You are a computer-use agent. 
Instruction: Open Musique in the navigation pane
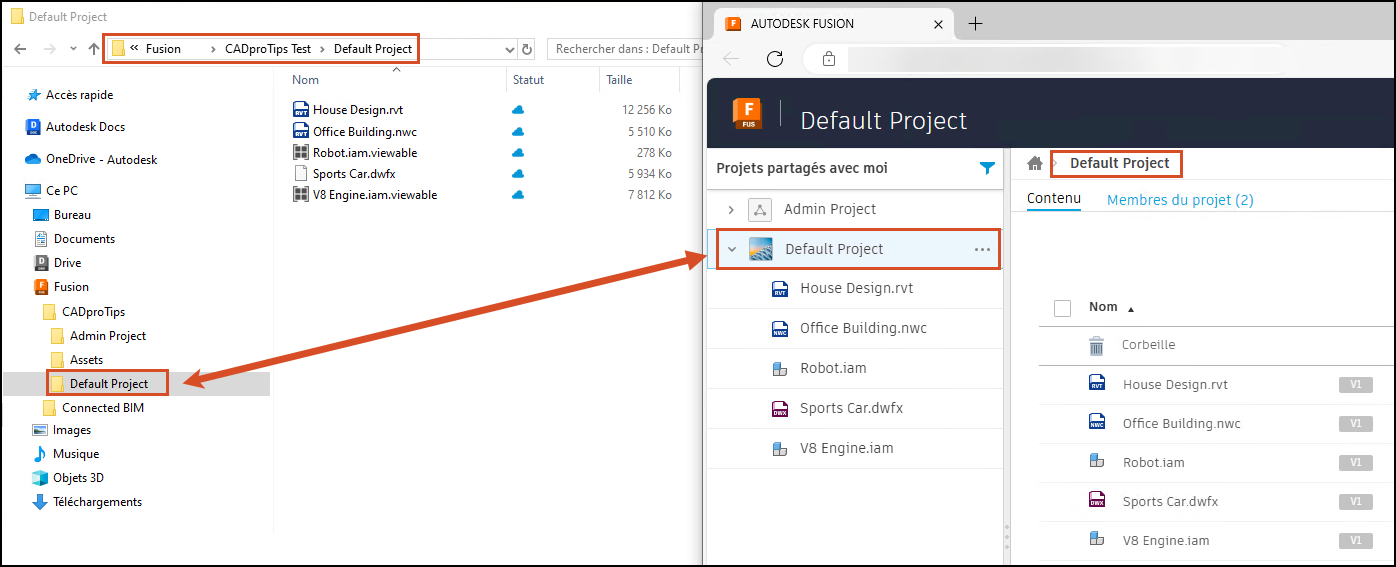click(76, 454)
